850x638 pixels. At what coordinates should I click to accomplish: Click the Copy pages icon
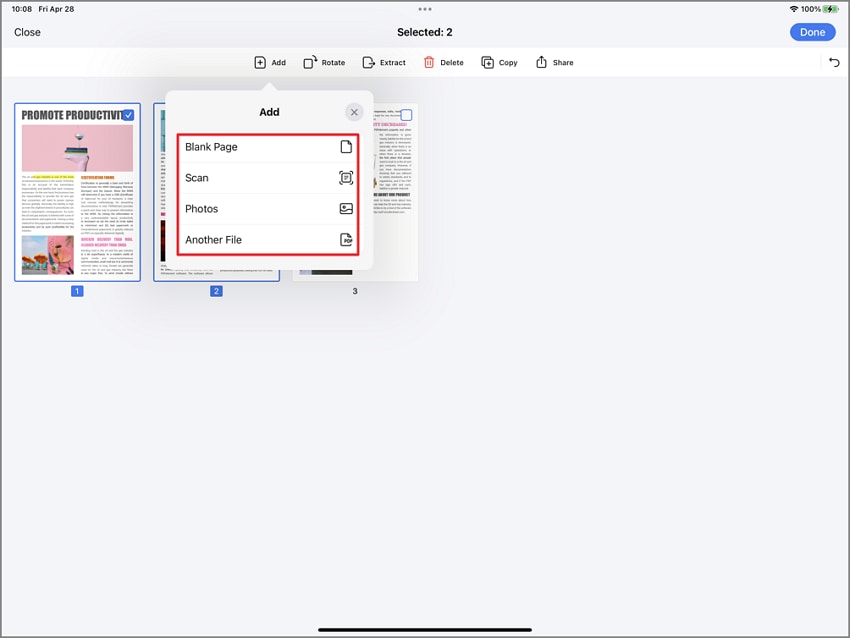click(x=487, y=63)
